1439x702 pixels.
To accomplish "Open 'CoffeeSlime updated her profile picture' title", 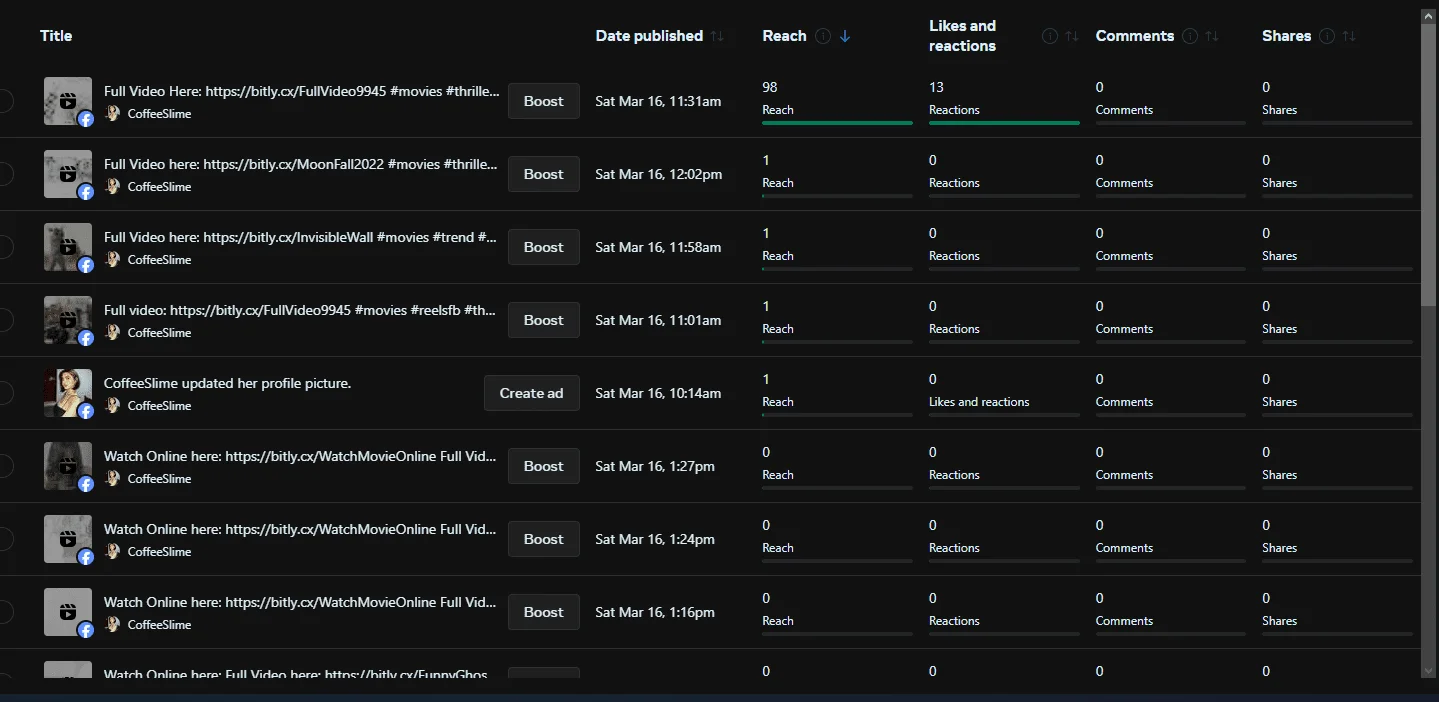I will coord(228,383).
